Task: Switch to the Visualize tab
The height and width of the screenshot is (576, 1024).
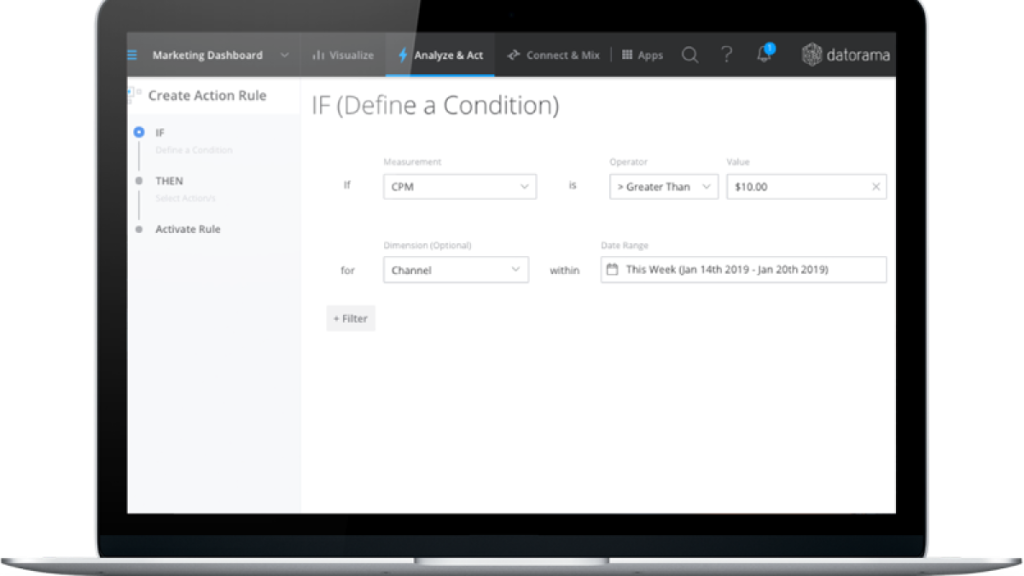Action: coord(343,55)
